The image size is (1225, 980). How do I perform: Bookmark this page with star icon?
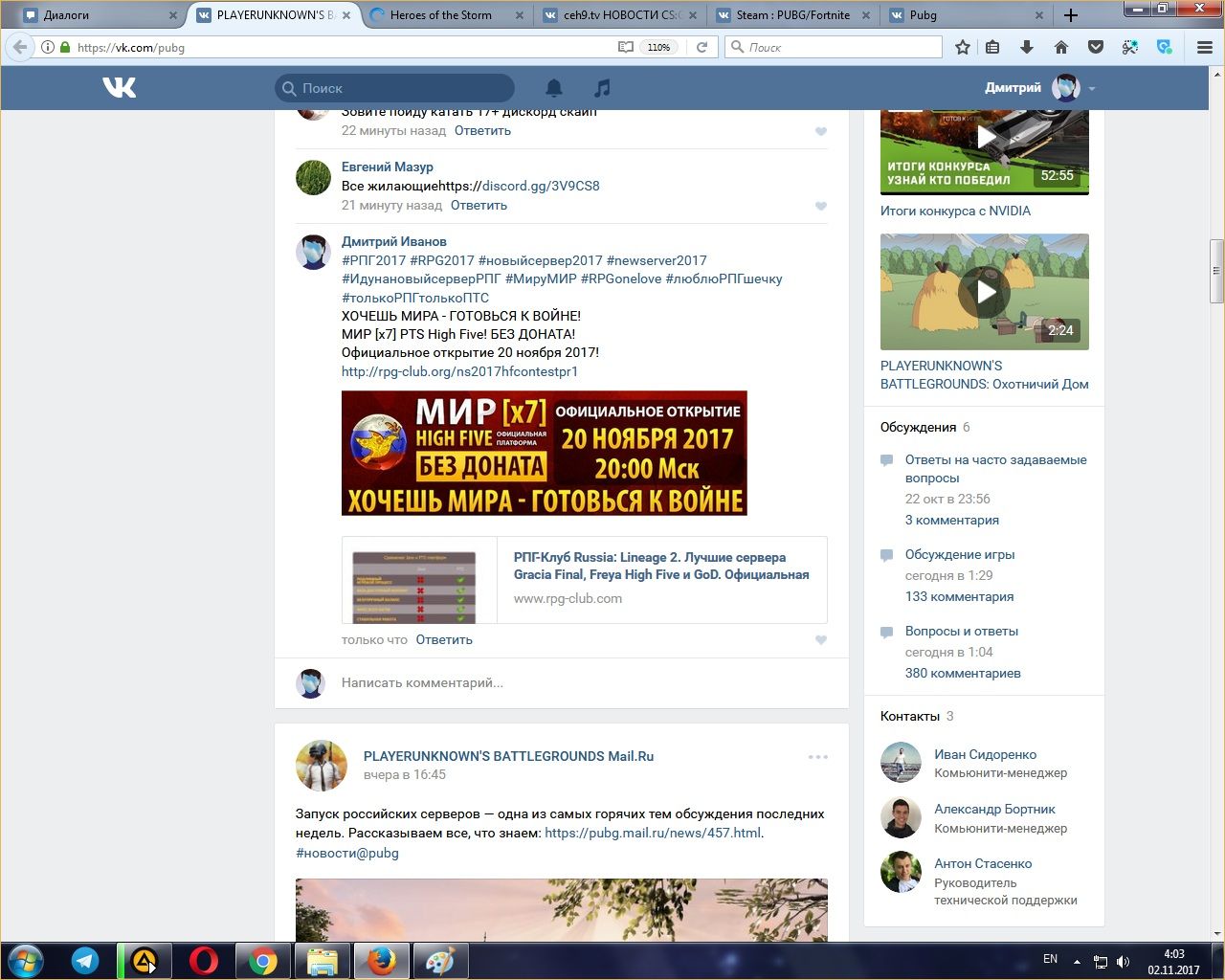963,47
